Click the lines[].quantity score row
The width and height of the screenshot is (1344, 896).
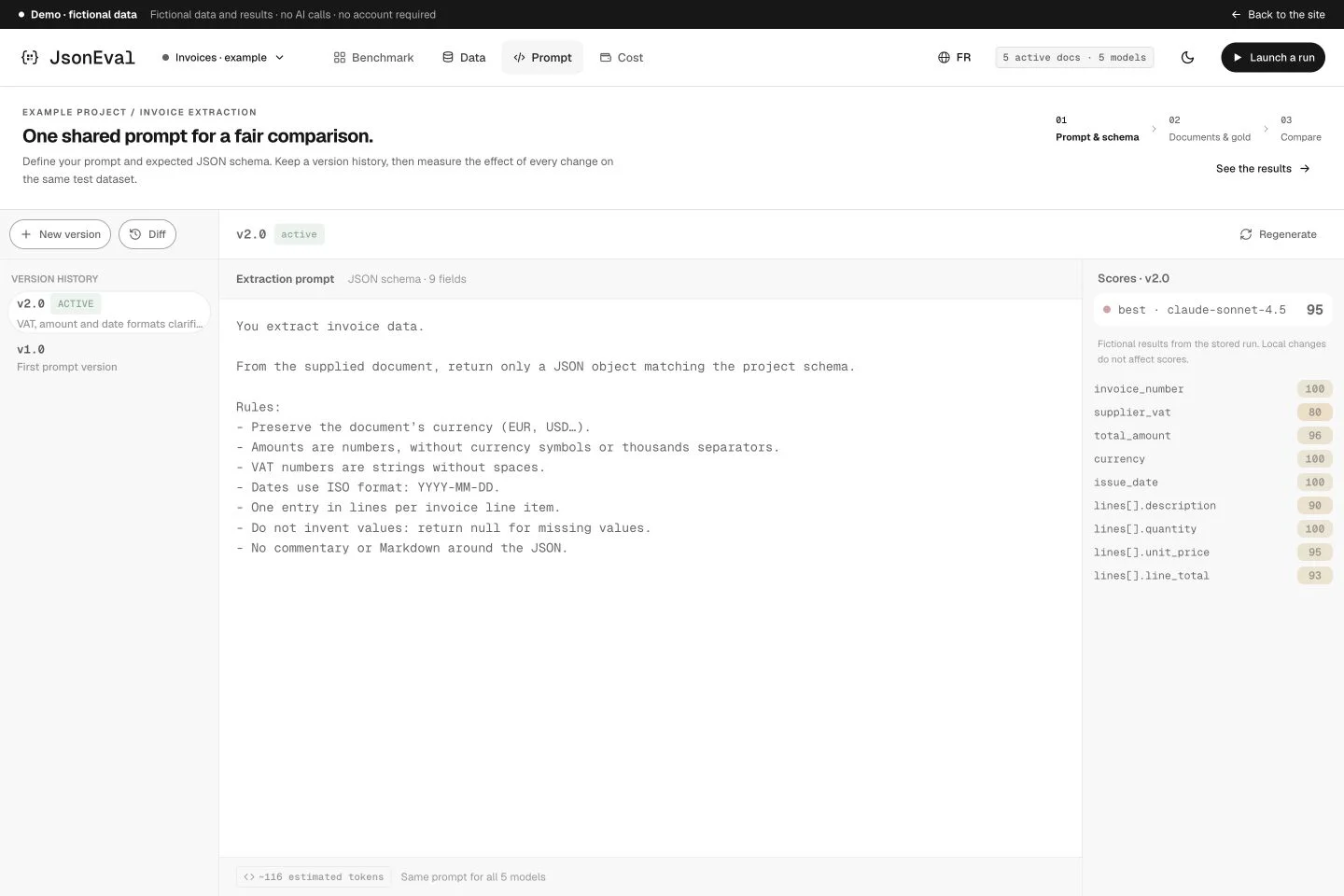click(x=1212, y=529)
